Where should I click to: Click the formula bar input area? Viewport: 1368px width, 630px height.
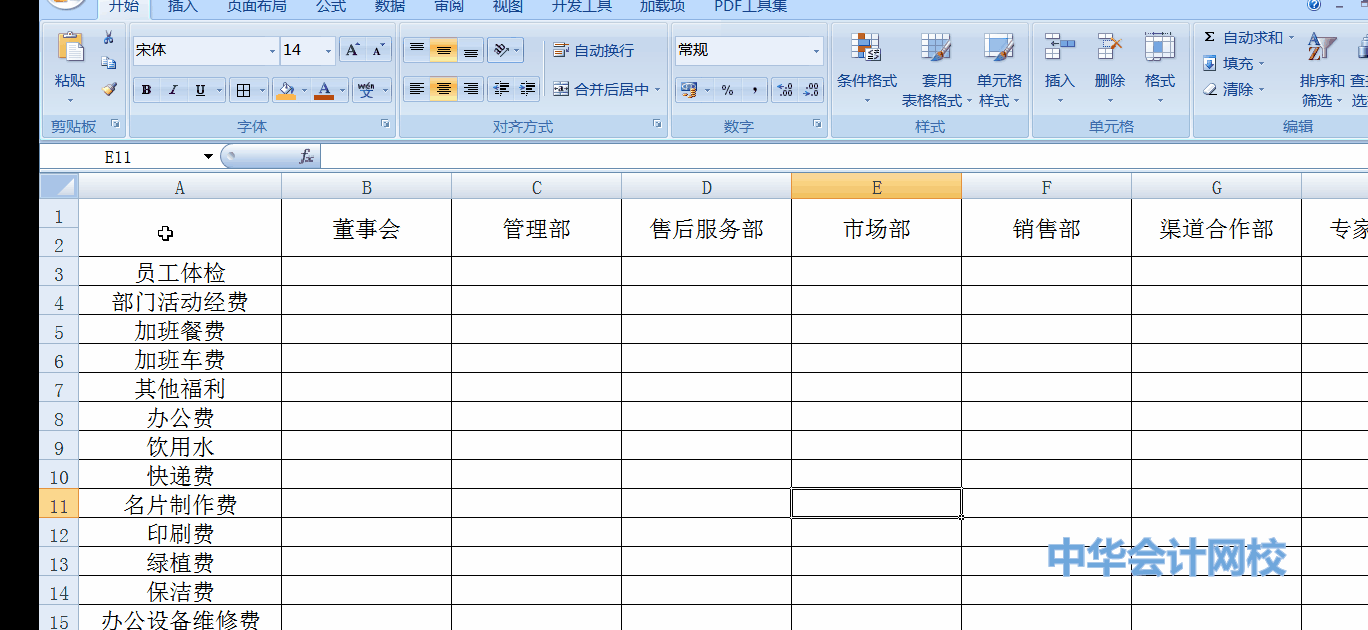click(844, 157)
